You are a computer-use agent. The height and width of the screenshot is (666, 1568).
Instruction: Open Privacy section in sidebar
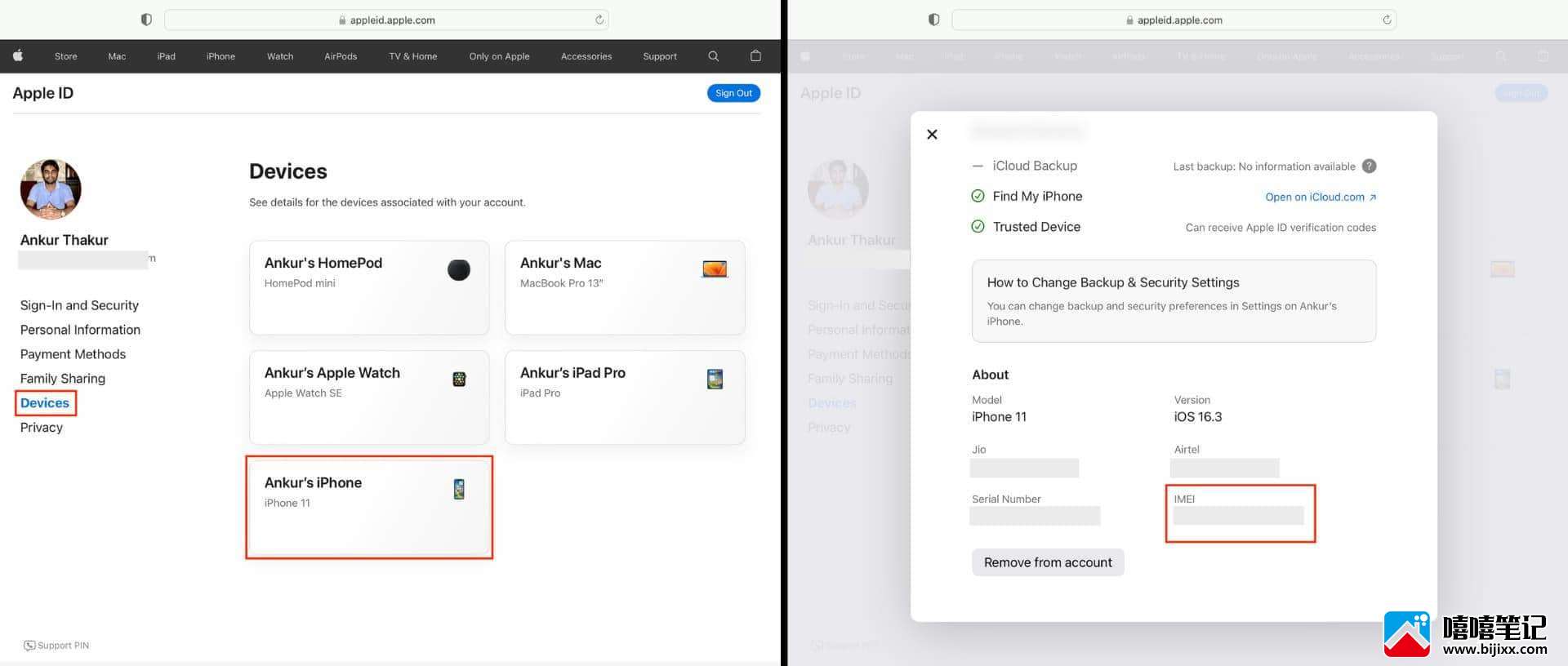click(x=42, y=428)
